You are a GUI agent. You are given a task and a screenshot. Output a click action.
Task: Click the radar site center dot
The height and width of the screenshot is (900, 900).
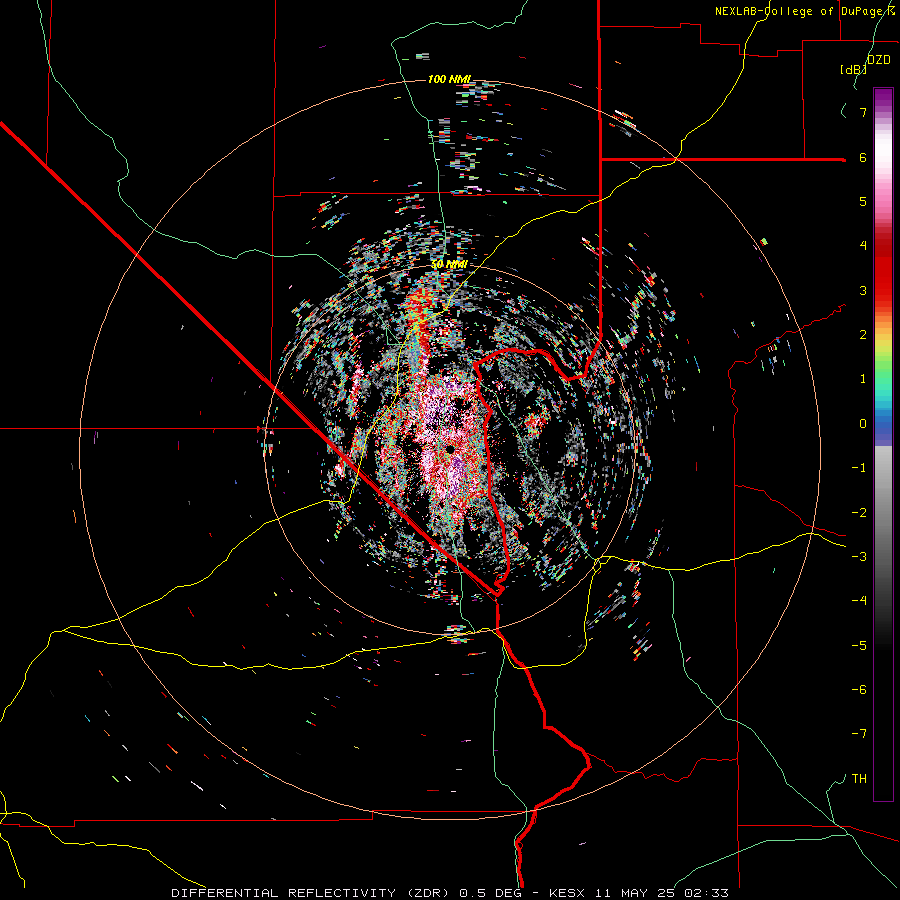pos(450,449)
